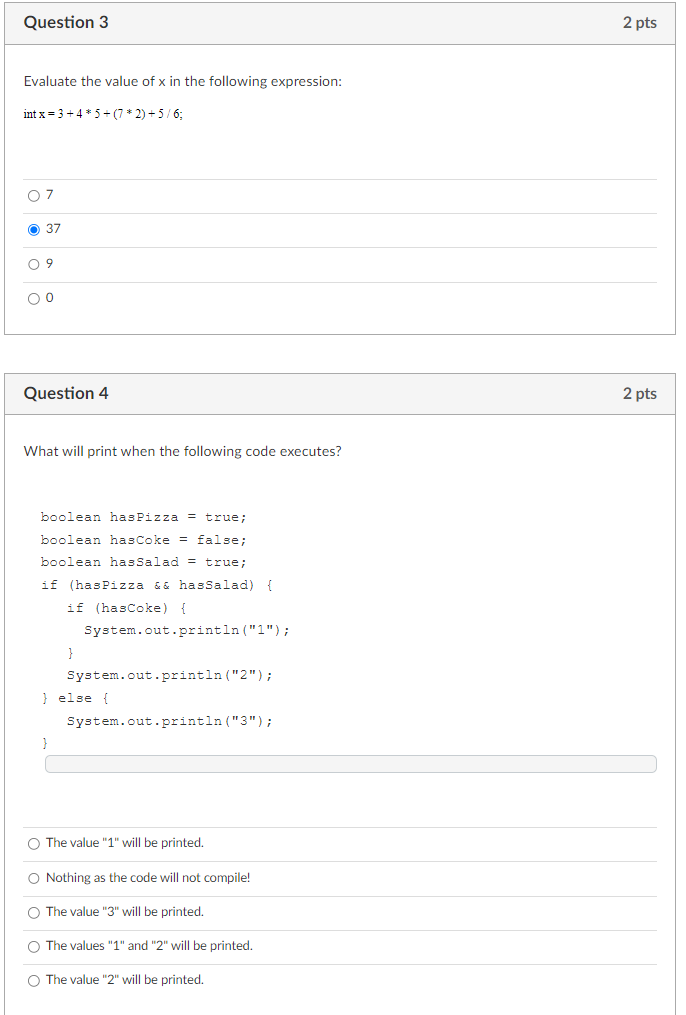Click the answer input box below the code
Image resolution: width=686 pixels, height=1015 pixels.
(x=350, y=763)
